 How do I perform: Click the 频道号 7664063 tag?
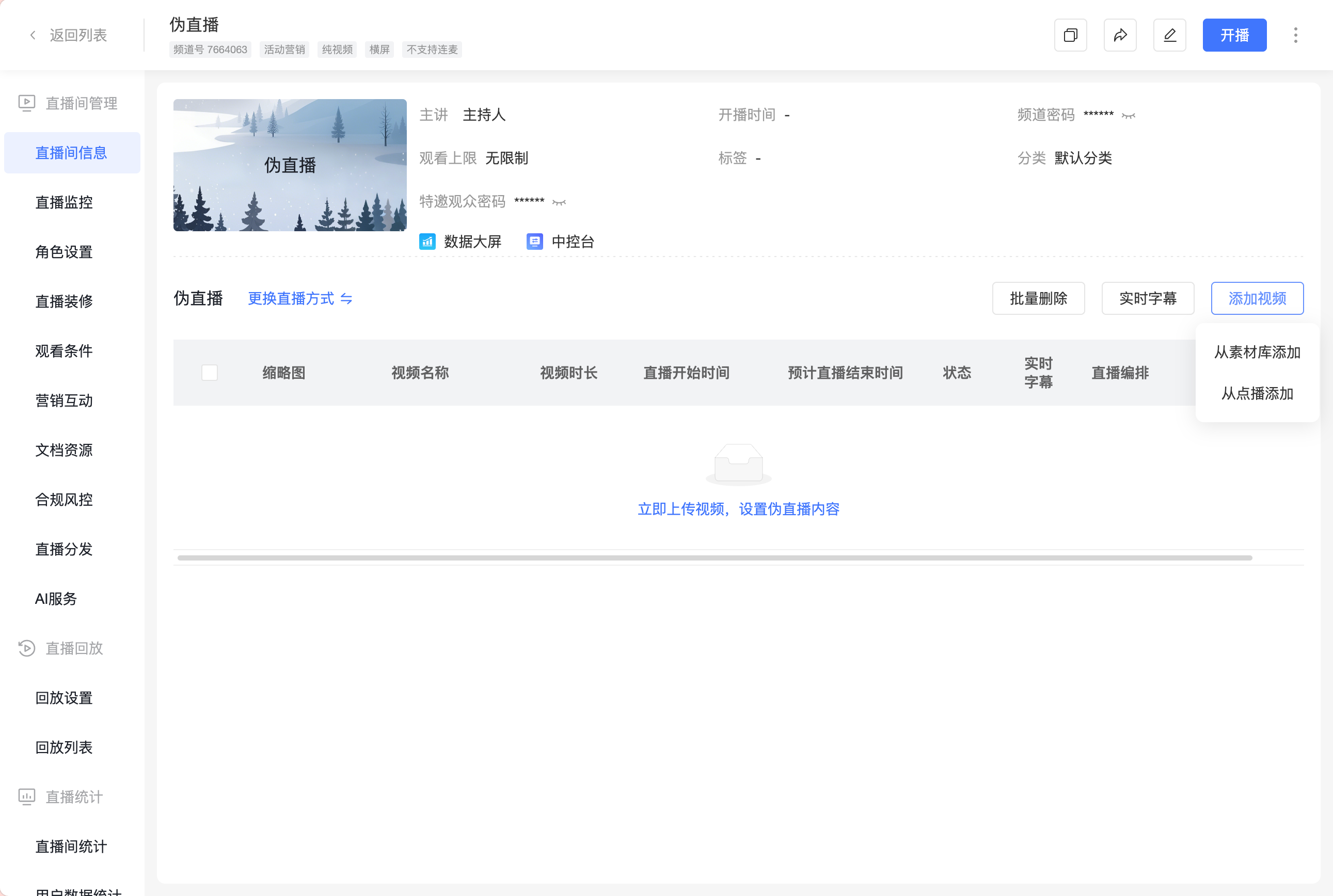pyautogui.click(x=210, y=50)
